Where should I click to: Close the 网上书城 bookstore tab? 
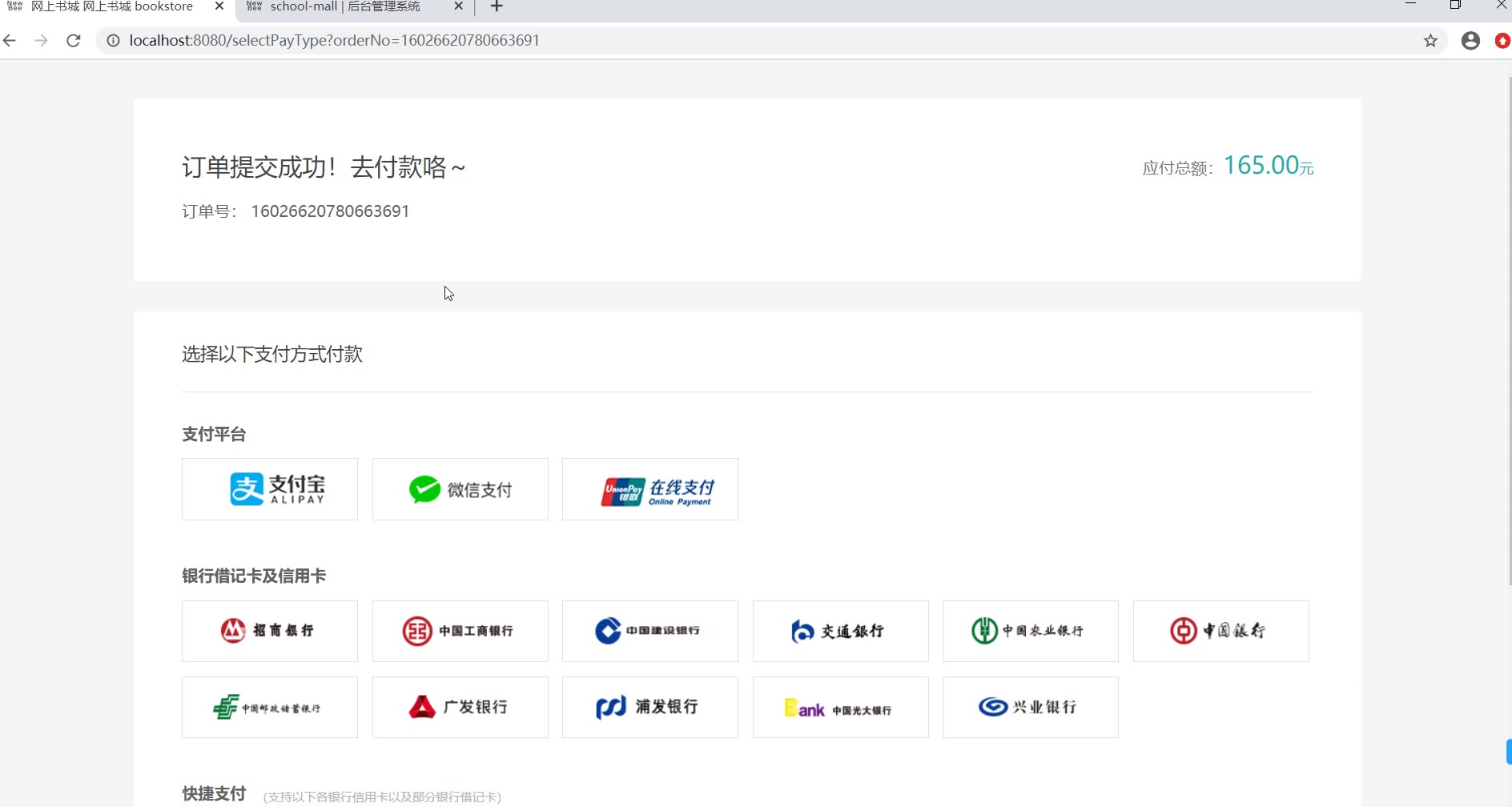[x=219, y=6]
